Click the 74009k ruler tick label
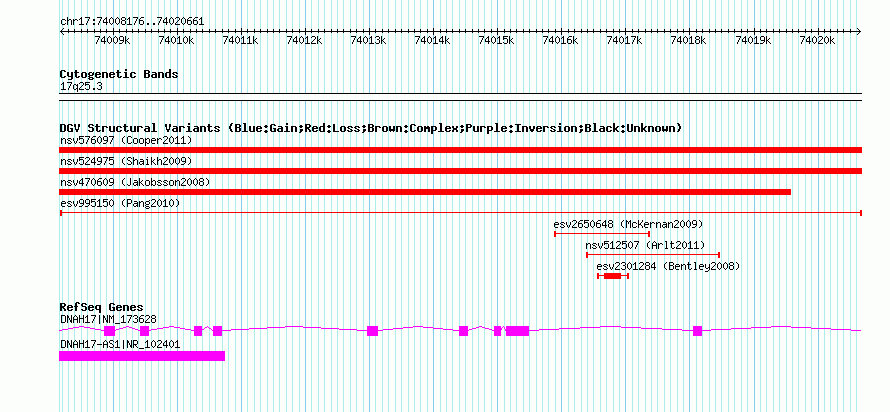 (x=112, y=40)
